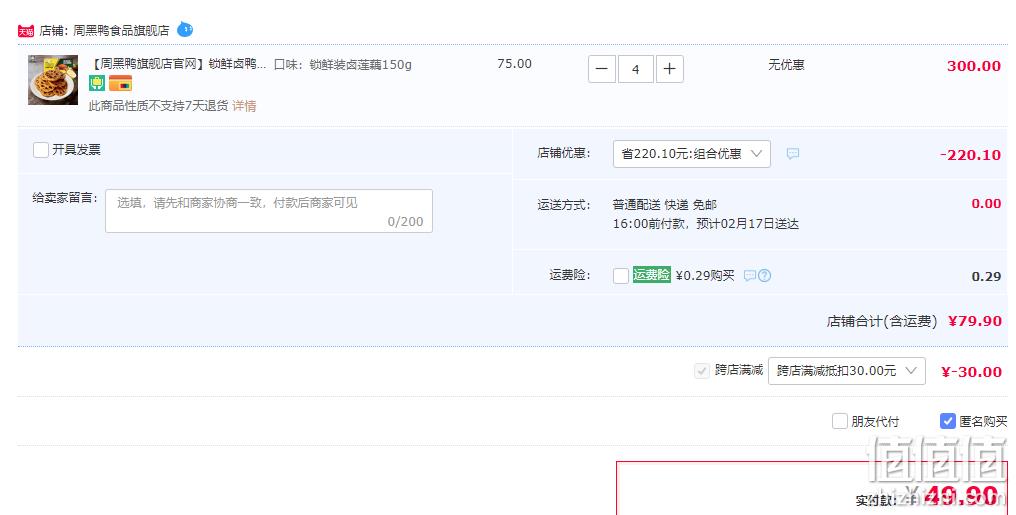
Task: Click the item subtotal 300.00
Action: tap(974, 65)
